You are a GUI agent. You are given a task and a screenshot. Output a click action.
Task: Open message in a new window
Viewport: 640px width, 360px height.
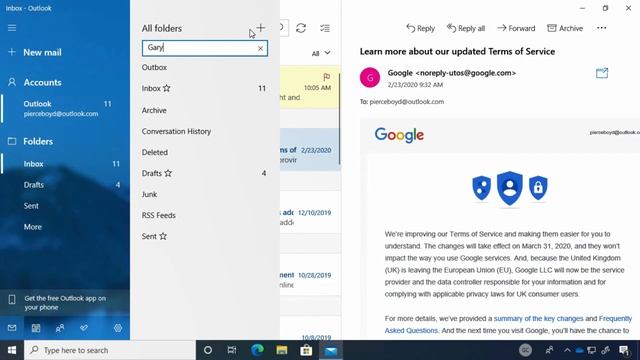click(x=602, y=73)
